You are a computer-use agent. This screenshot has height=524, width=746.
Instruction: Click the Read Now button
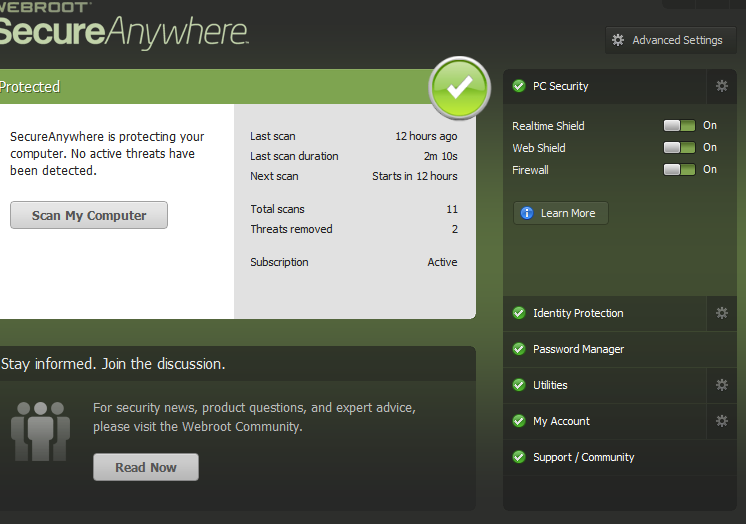click(146, 467)
